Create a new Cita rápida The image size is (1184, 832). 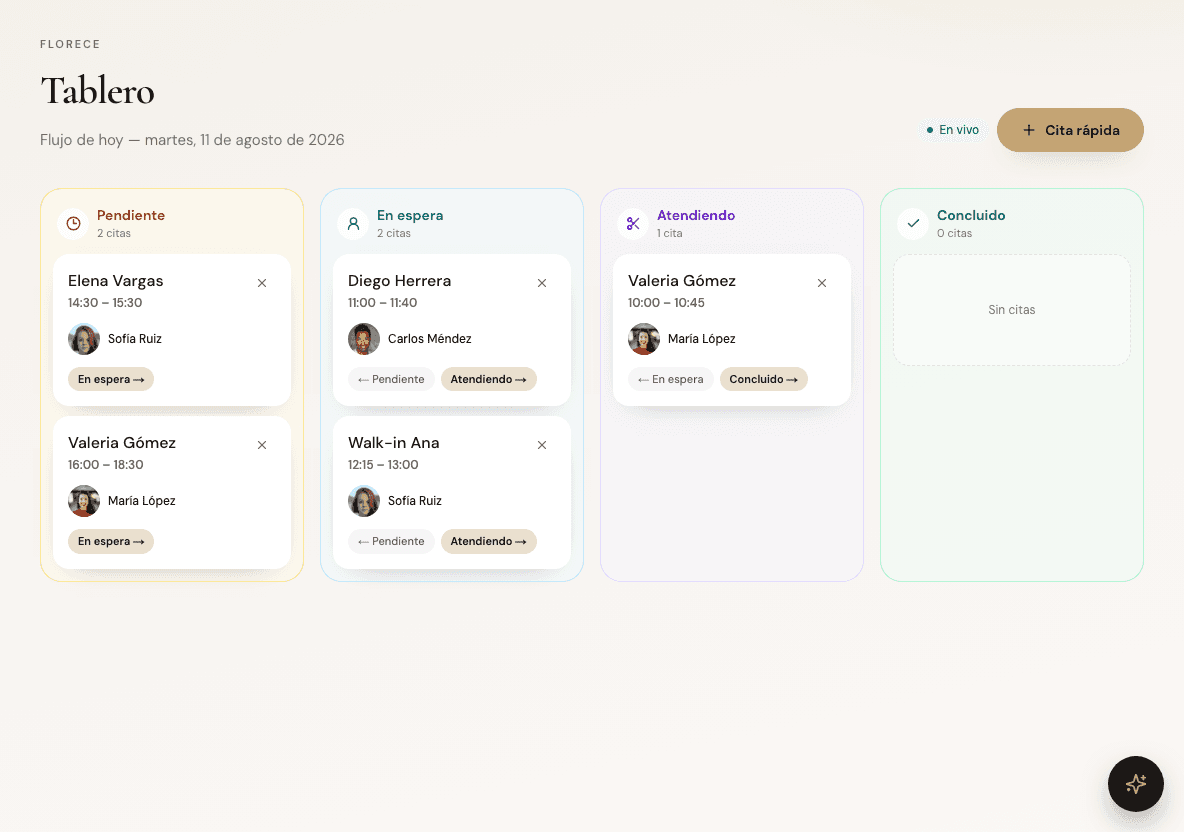(1070, 130)
